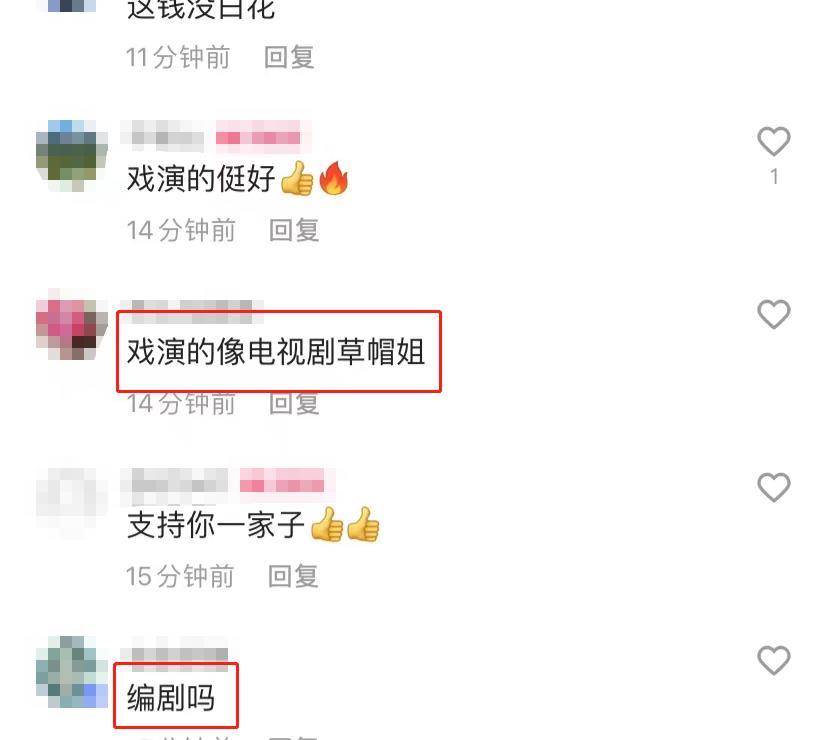Like the comment 支持你一家子
This screenshot has width=828, height=740.
click(x=774, y=486)
